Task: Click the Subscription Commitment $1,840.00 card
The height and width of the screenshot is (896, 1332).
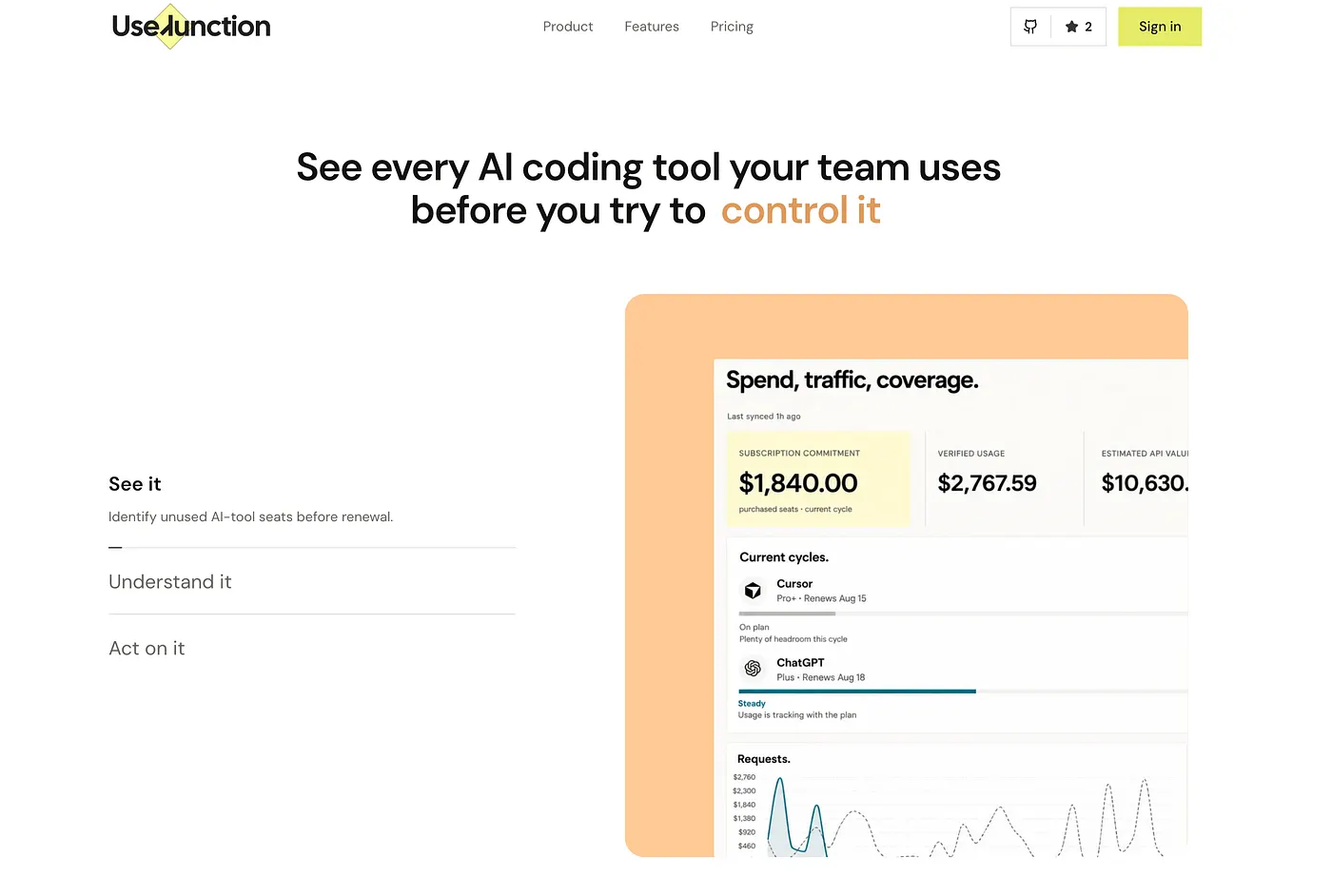Action: click(818, 479)
